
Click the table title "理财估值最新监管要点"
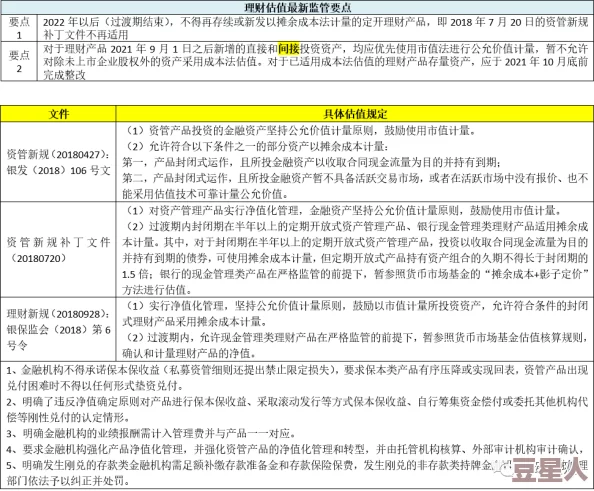pyautogui.click(x=297, y=7)
